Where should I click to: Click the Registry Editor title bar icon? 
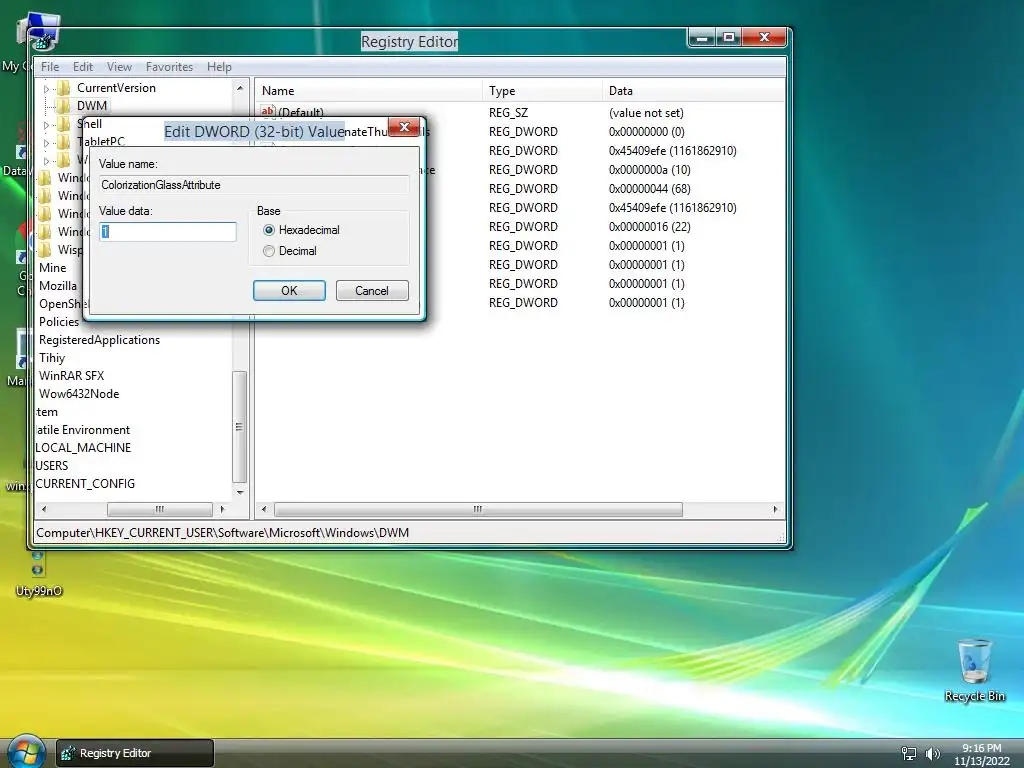(x=43, y=42)
